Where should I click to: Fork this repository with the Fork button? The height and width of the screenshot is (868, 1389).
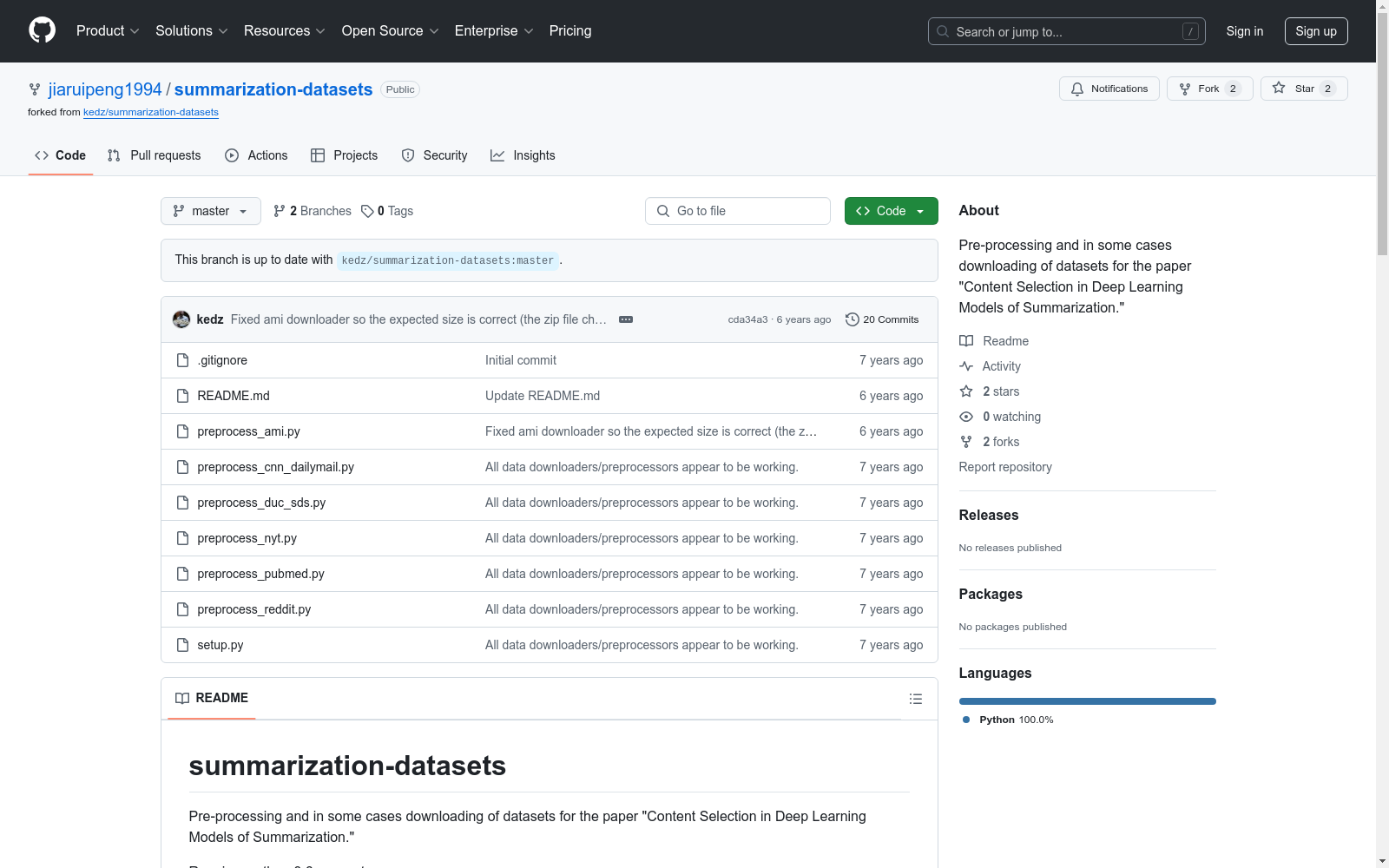pos(1210,89)
